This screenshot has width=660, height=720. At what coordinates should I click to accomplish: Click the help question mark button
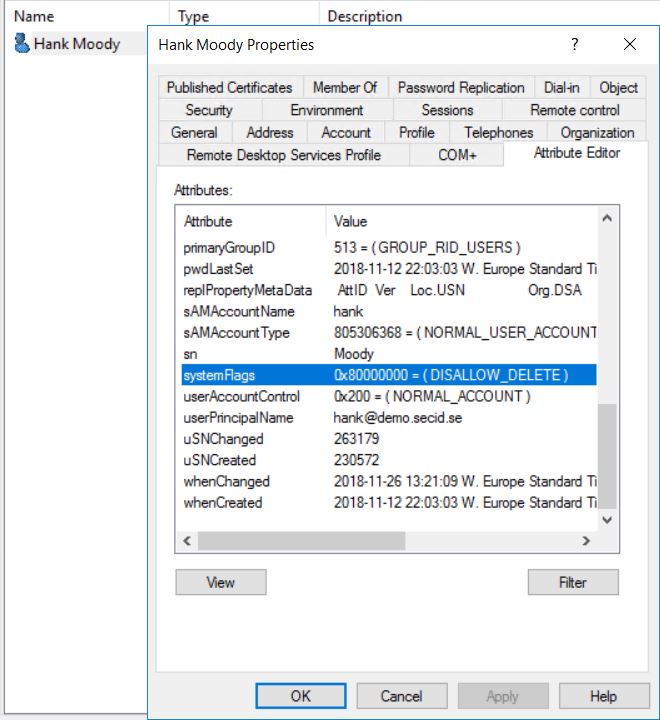[x=574, y=45]
